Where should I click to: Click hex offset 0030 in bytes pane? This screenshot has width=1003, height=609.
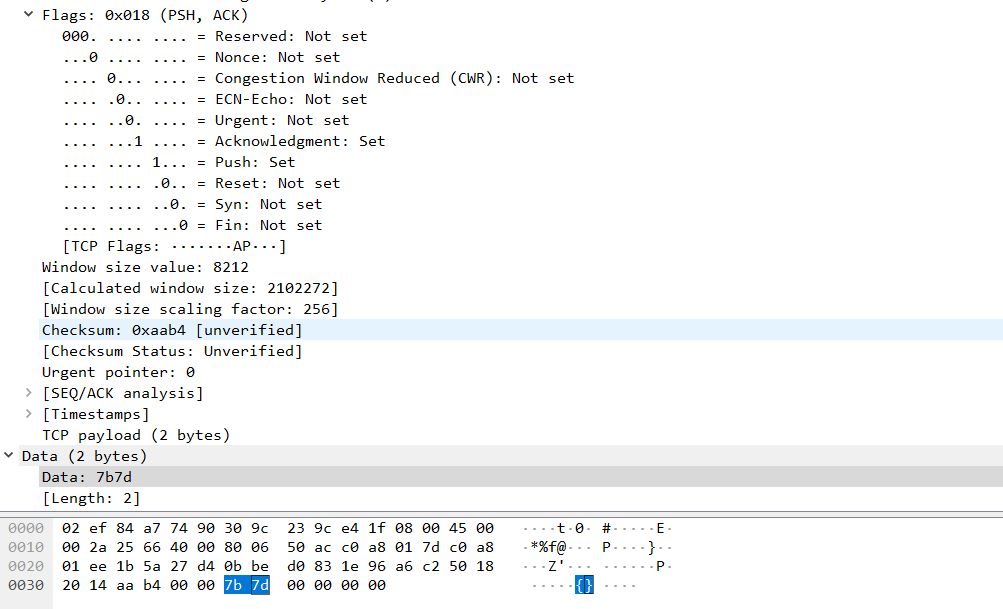[26, 585]
